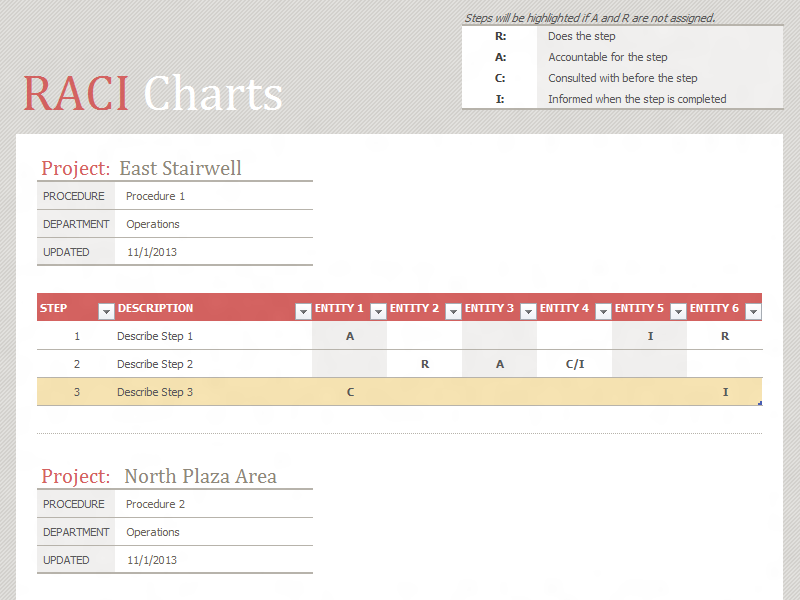Click the highlighted-steps note above legend
This screenshot has width=800, height=600.
(590, 18)
